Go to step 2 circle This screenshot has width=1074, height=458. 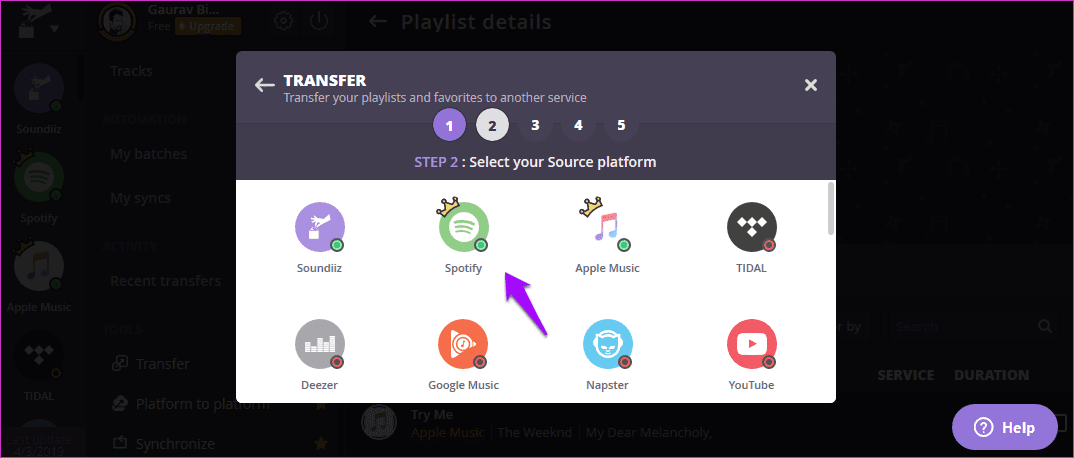pos(492,125)
